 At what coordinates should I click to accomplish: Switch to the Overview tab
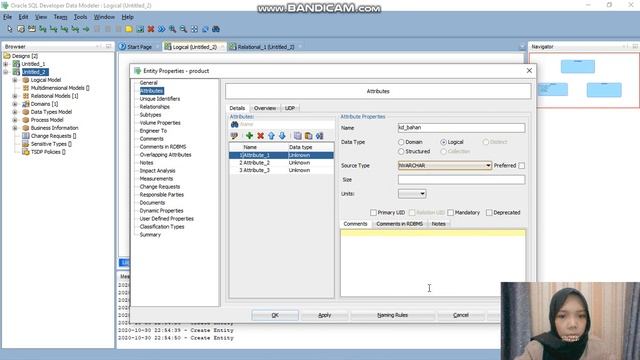264,108
